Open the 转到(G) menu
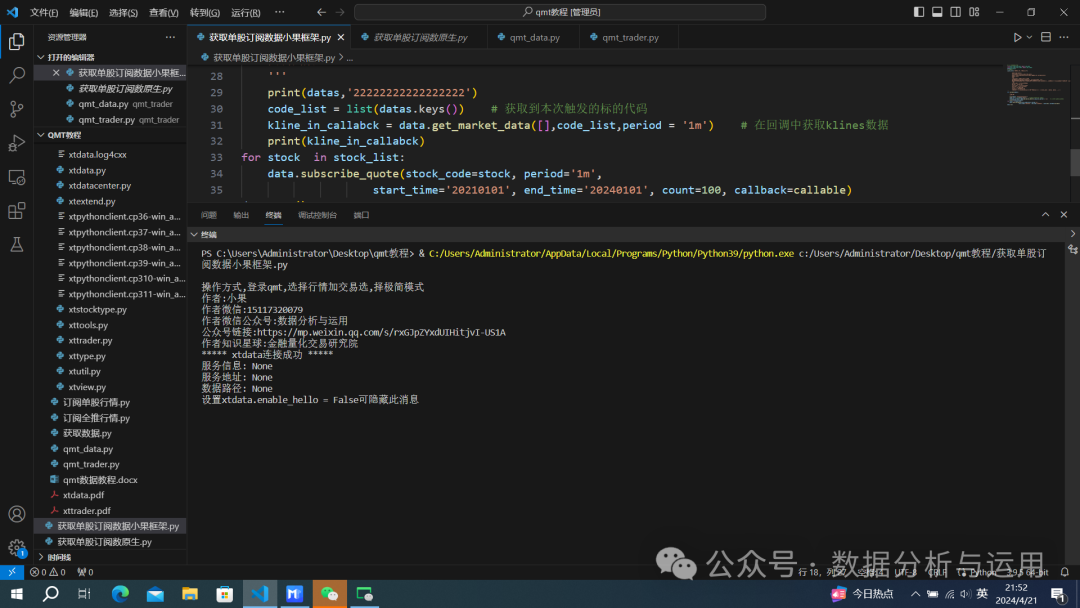Image resolution: width=1080 pixels, height=608 pixels. 205,12
